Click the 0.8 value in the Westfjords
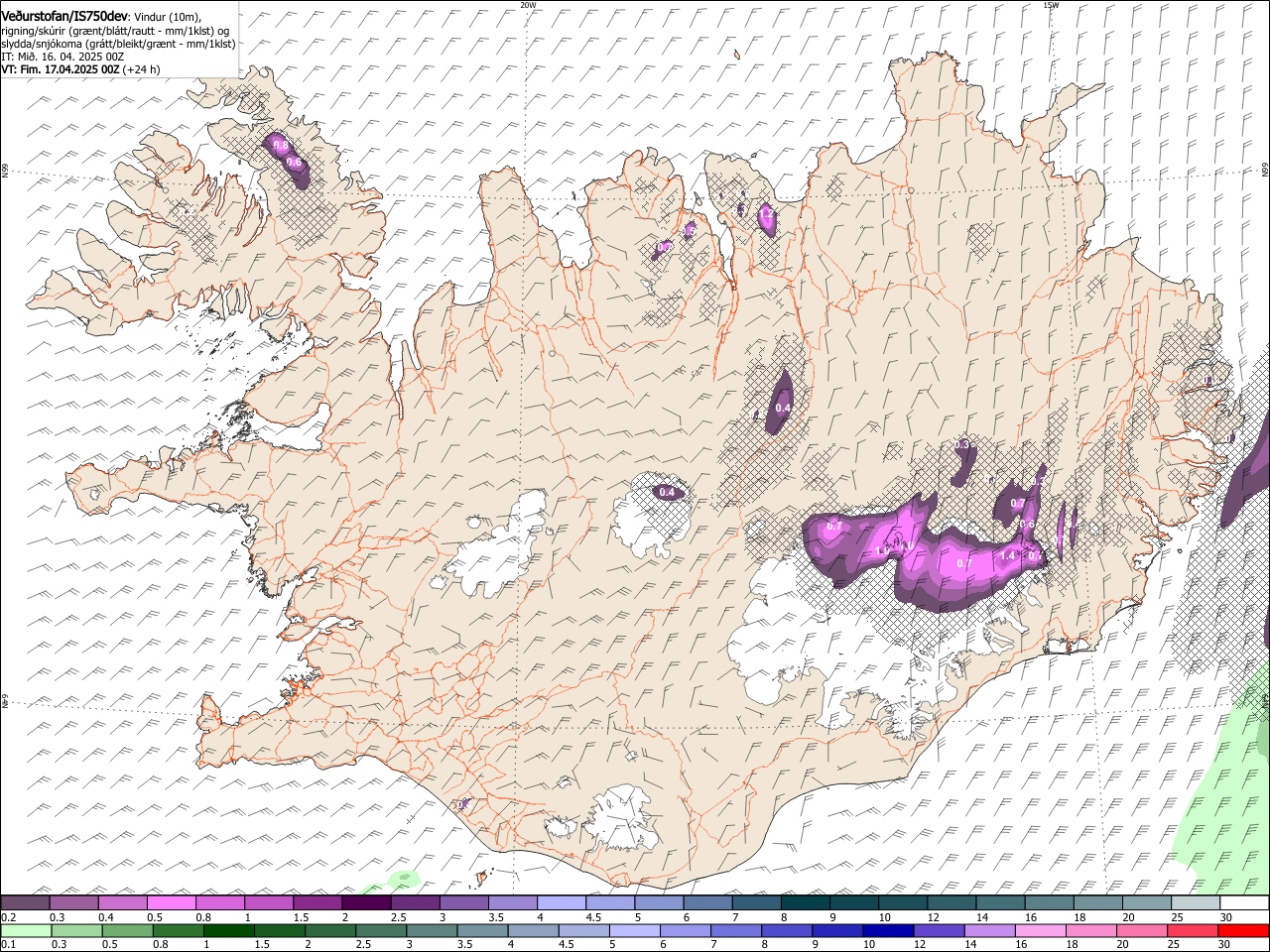Screen dimensions: 1270x952 pos(280,147)
